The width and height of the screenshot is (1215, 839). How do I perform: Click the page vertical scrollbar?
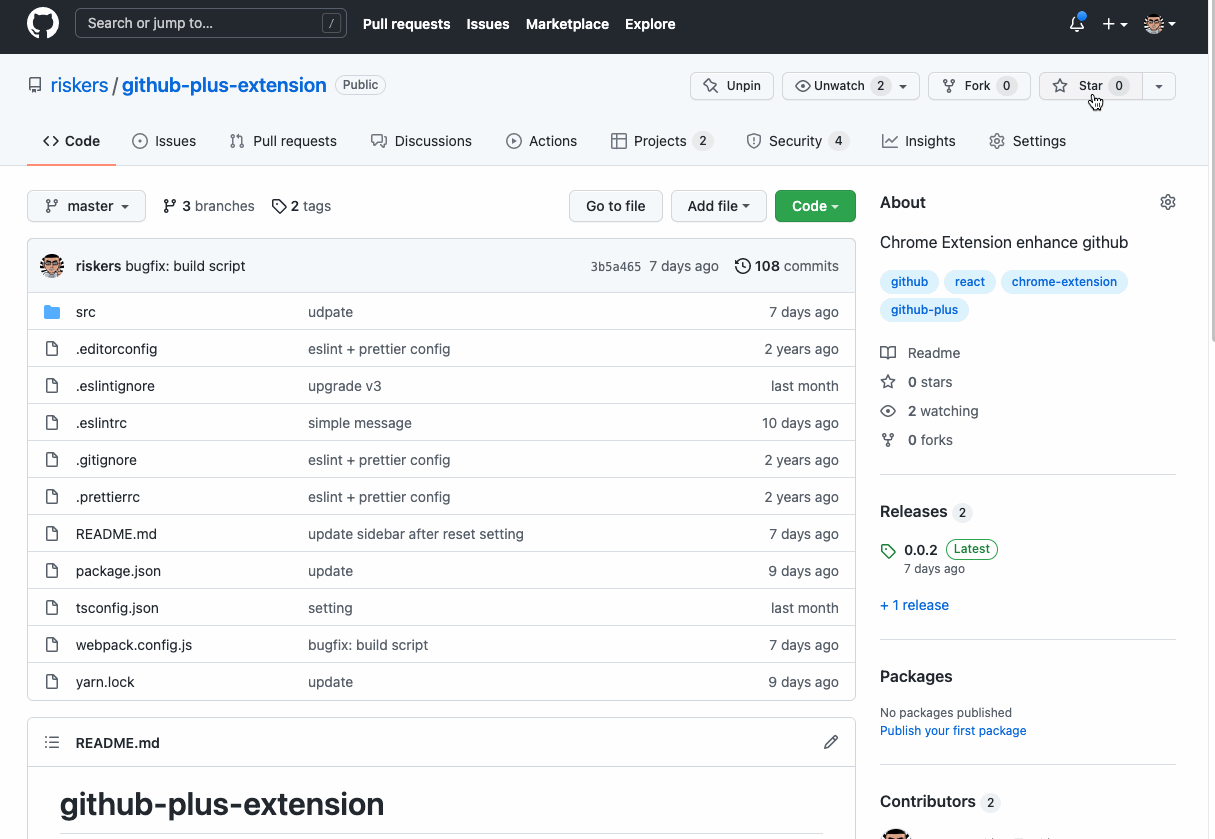point(1210,170)
